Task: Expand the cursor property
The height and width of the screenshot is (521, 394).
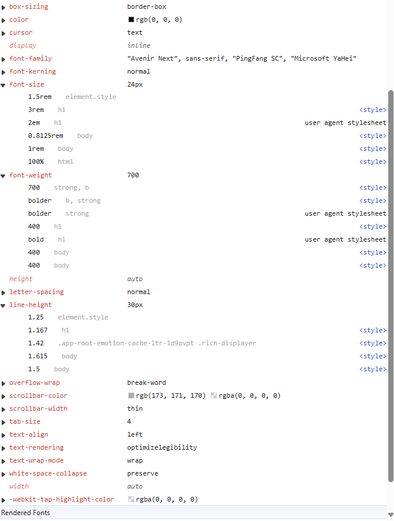Action: coord(3,33)
